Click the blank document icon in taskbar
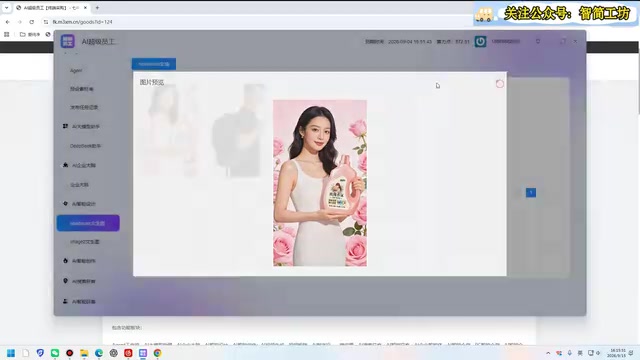The width and height of the screenshot is (640, 360). pyautogui.click(x=25, y=353)
